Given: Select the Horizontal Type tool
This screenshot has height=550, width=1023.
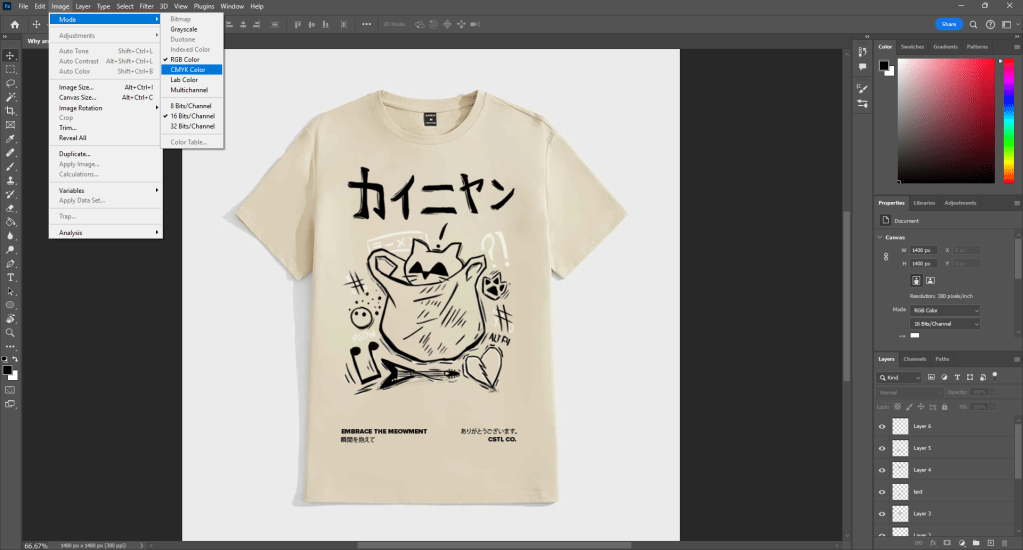Looking at the screenshot, I should click(x=10, y=277).
